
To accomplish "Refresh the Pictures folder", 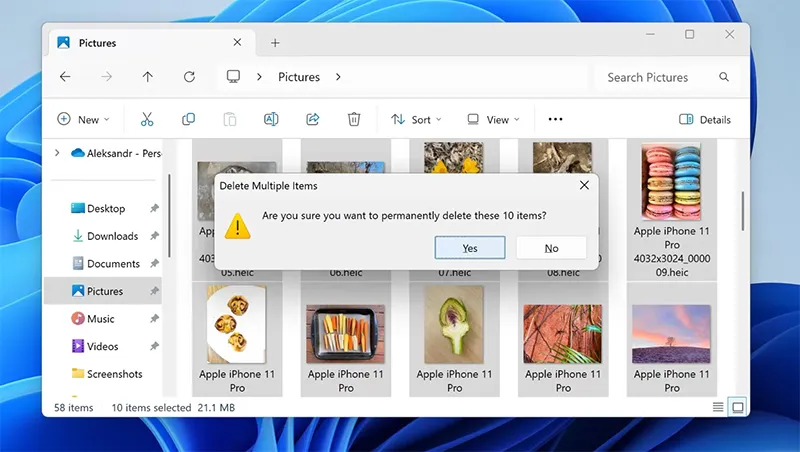I will click(189, 77).
